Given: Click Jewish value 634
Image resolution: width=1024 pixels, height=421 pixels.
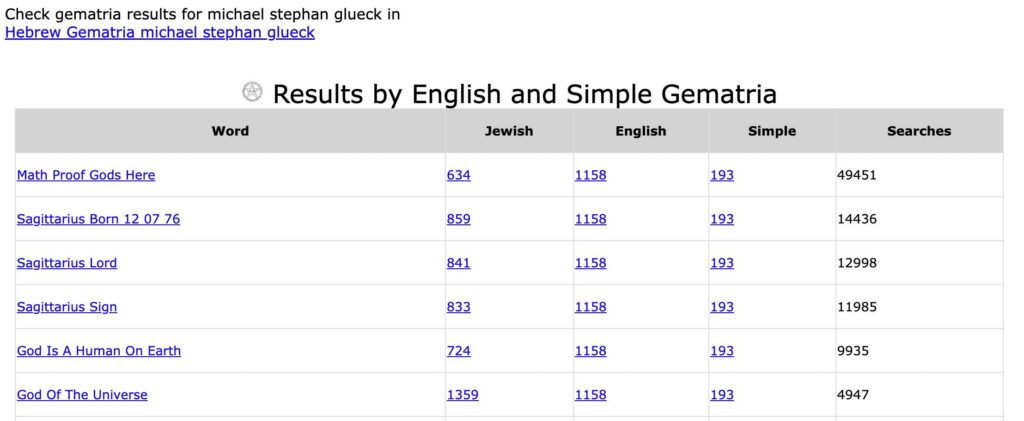Looking at the screenshot, I should (x=458, y=175).
